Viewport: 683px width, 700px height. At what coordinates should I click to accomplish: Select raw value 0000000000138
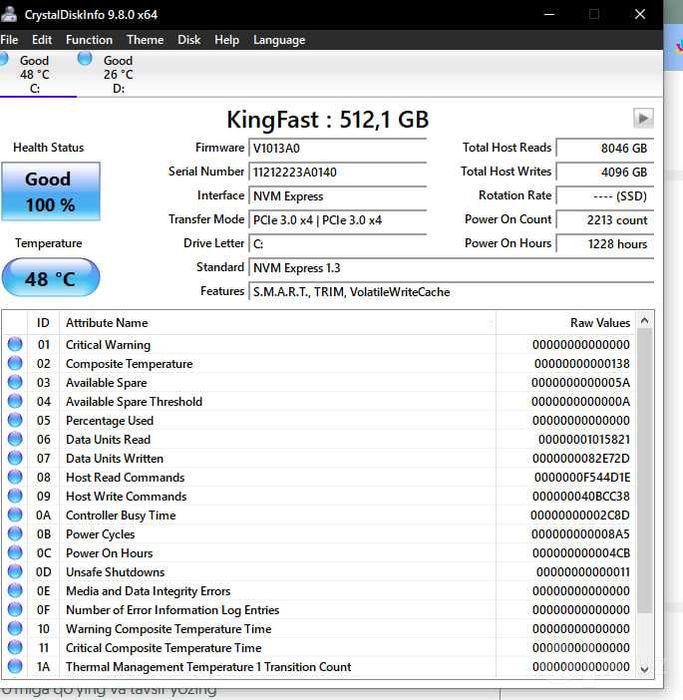(x=582, y=364)
